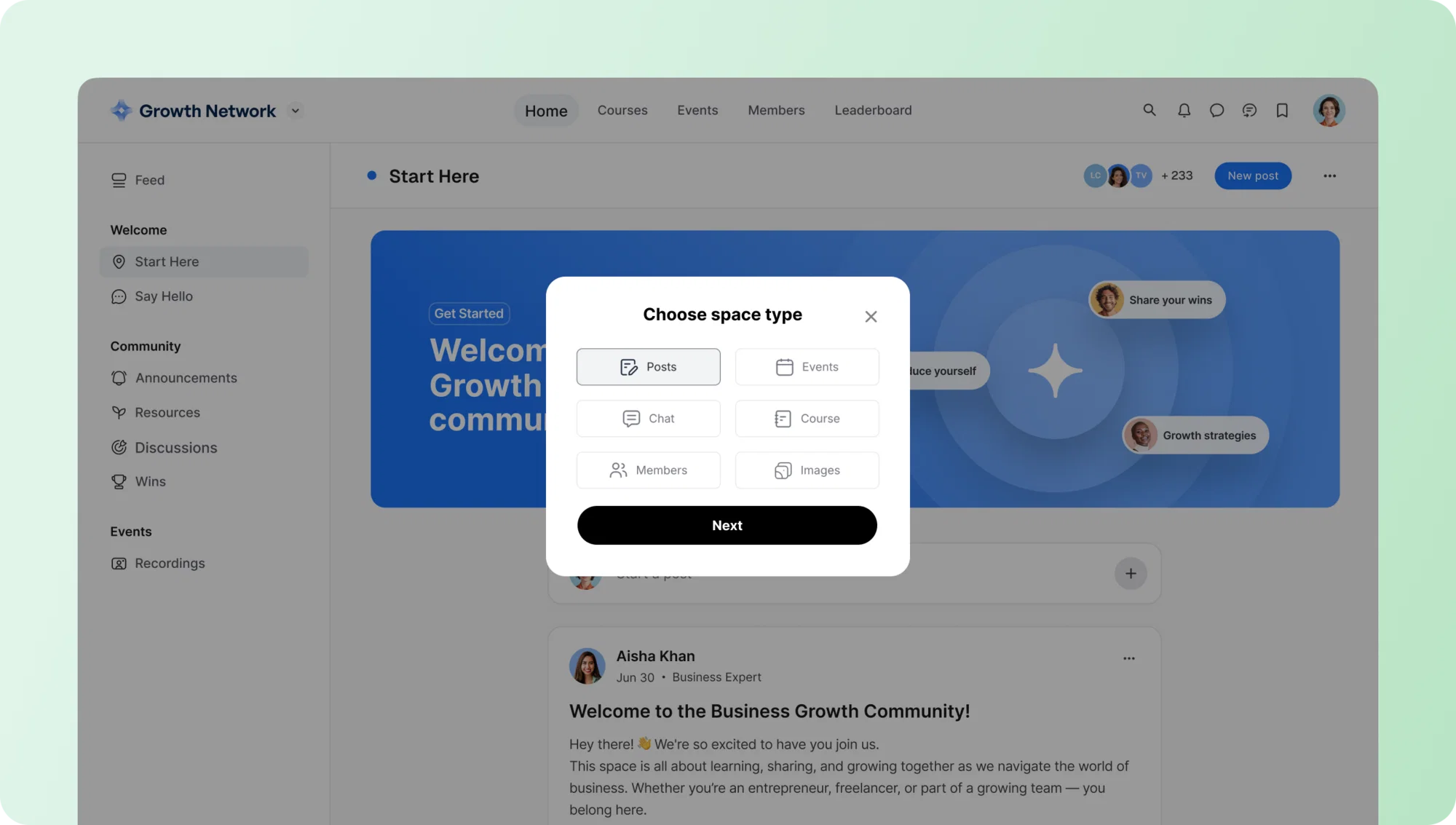This screenshot has height=825, width=1456.
Task: Open options menu on Aisha Khan's post
Action: 1128,658
